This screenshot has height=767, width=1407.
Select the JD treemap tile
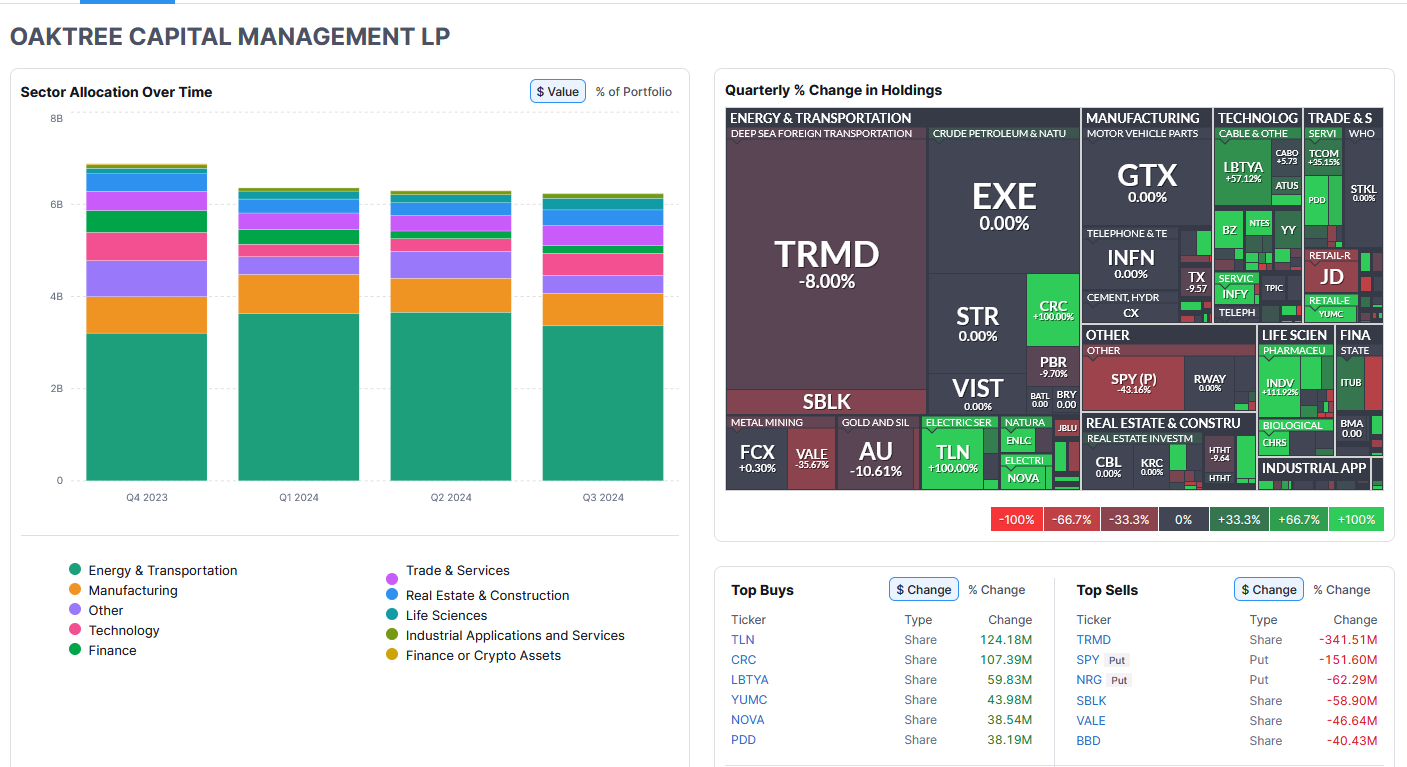[x=1331, y=276]
